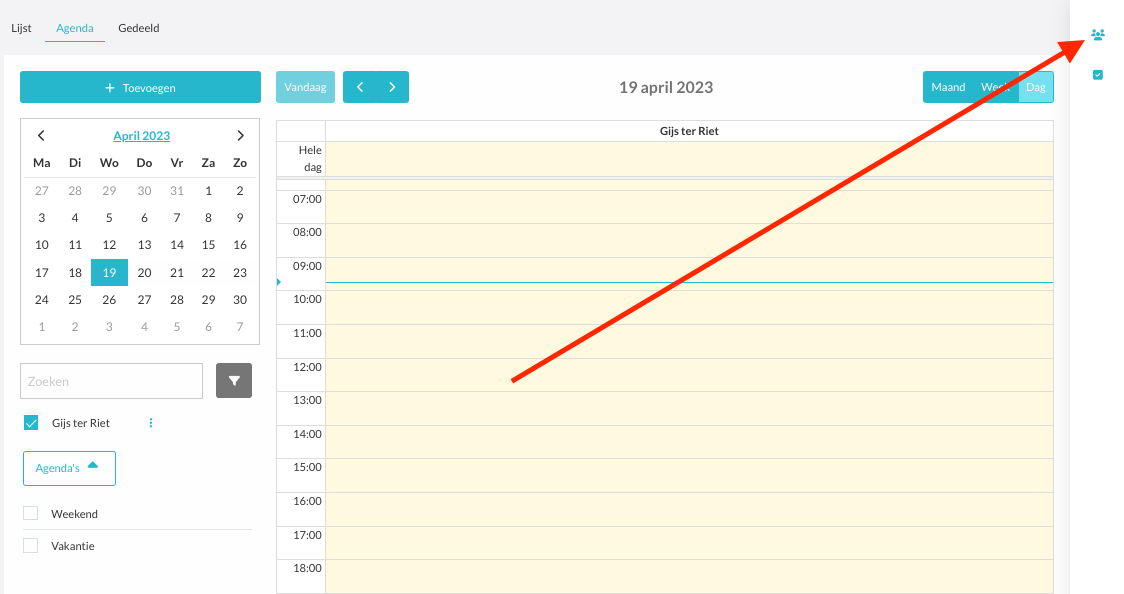This screenshot has width=1124, height=594.
Task: Go to next month in mini calendar
Action: (240, 135)
